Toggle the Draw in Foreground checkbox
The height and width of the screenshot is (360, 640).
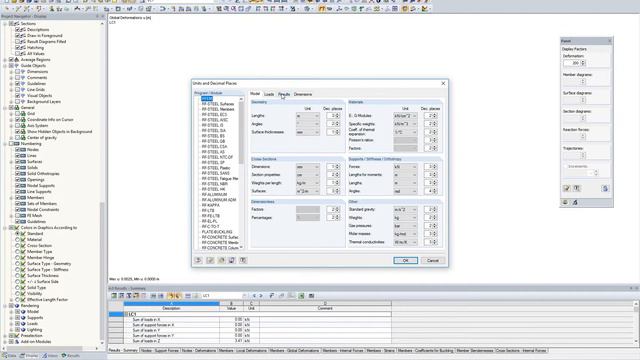[18, 36]
